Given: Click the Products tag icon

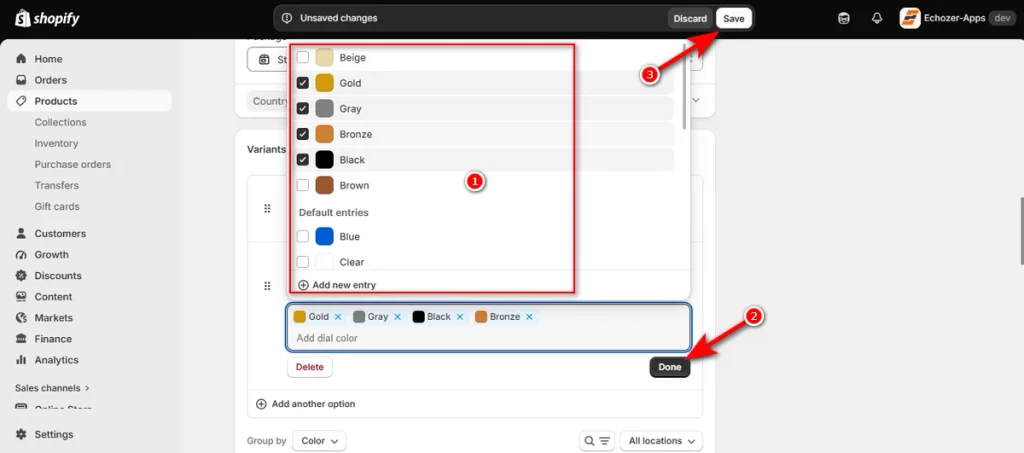Looking at the screenshot, I should (21, 101).
